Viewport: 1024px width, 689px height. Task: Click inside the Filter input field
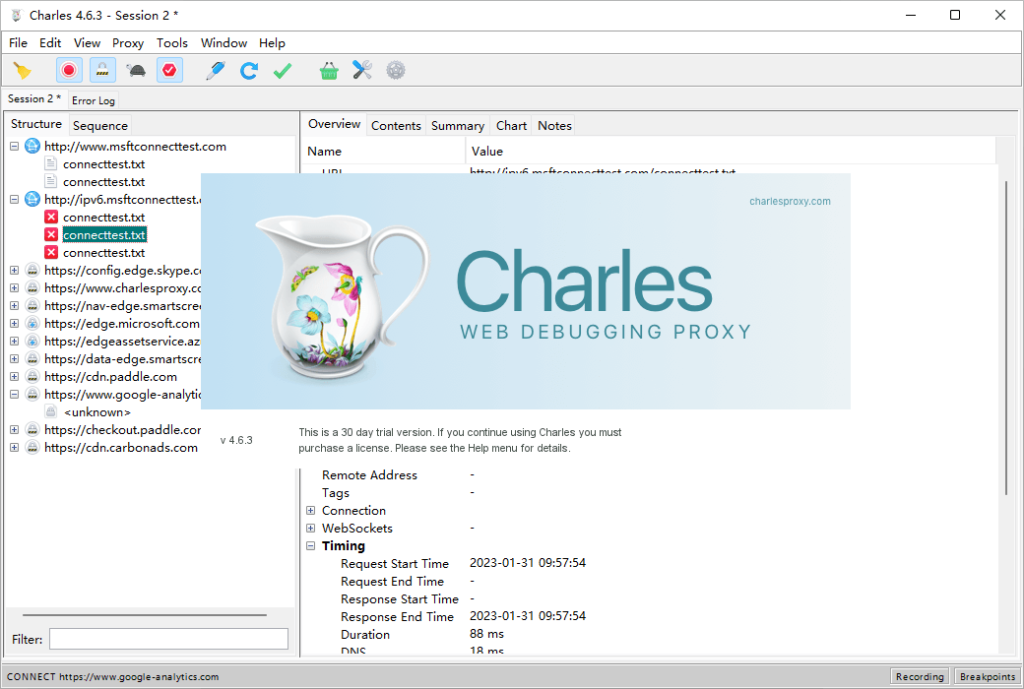(167, 638)
